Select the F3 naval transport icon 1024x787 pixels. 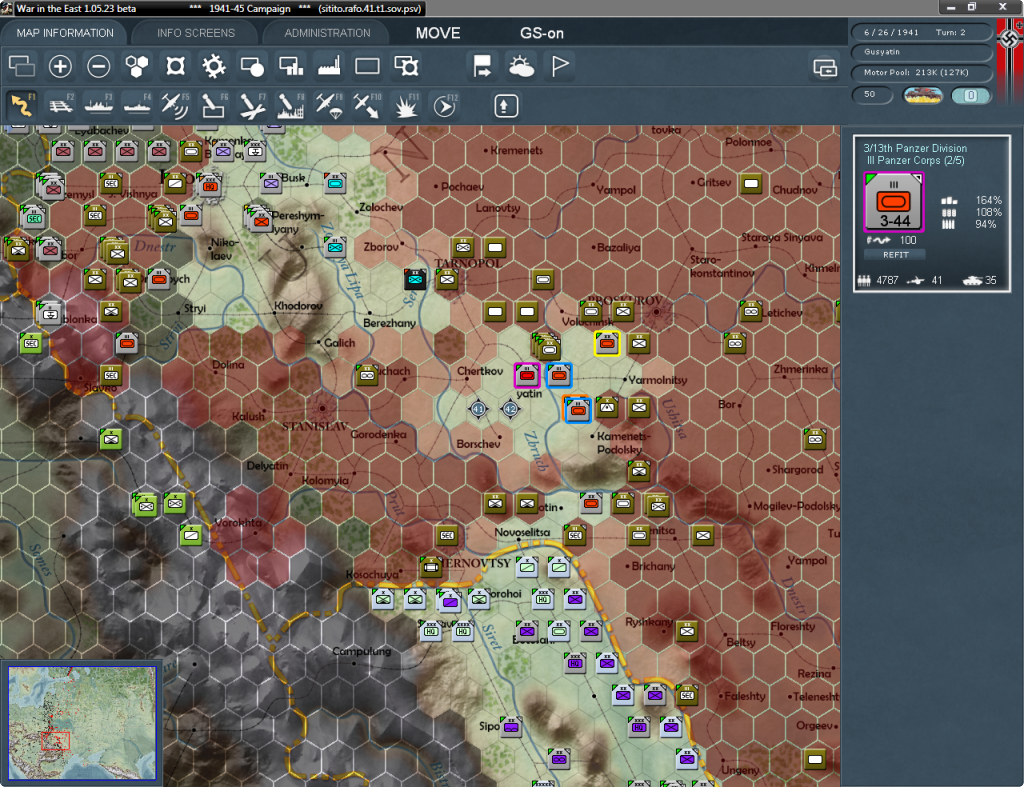[99, 106]
